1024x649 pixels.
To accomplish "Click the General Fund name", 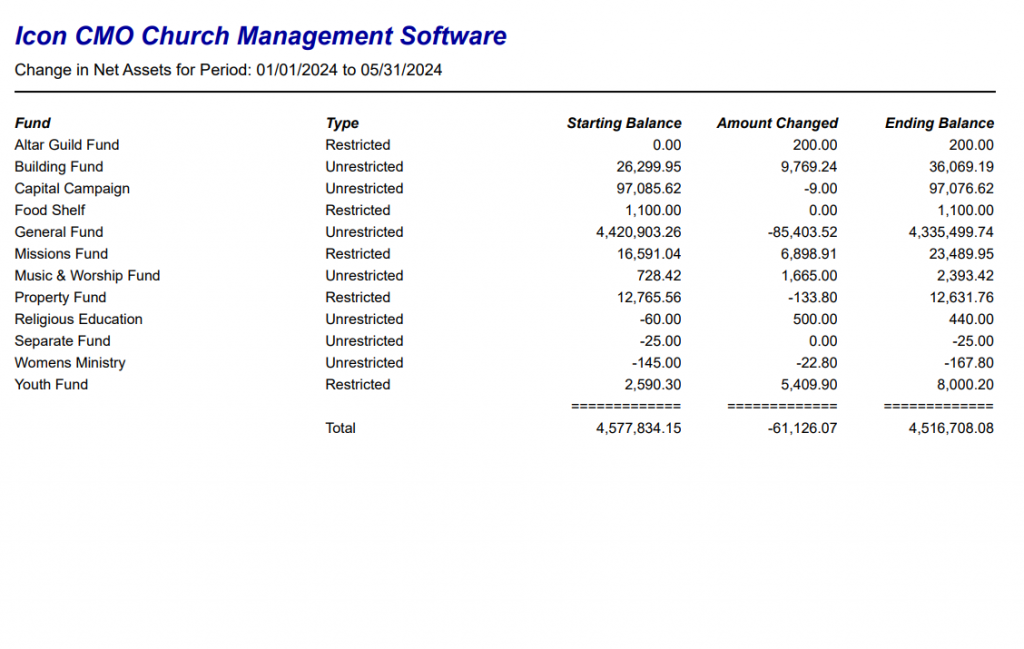I will tap(58, 232).
